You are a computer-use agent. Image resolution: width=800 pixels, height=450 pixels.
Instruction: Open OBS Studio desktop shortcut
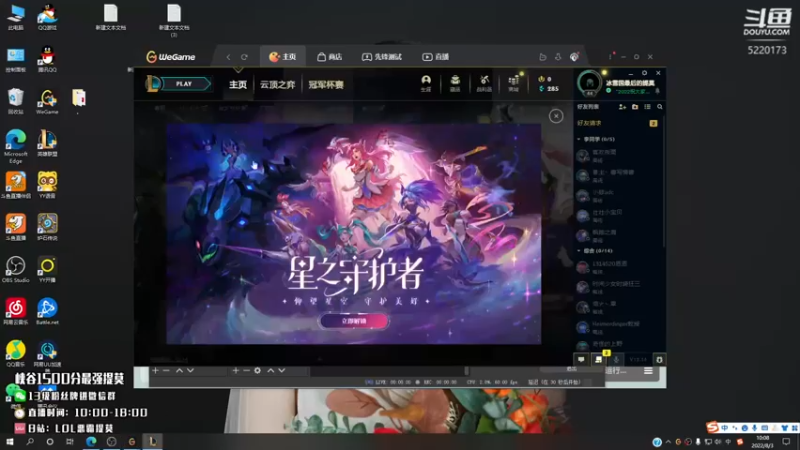15,269
